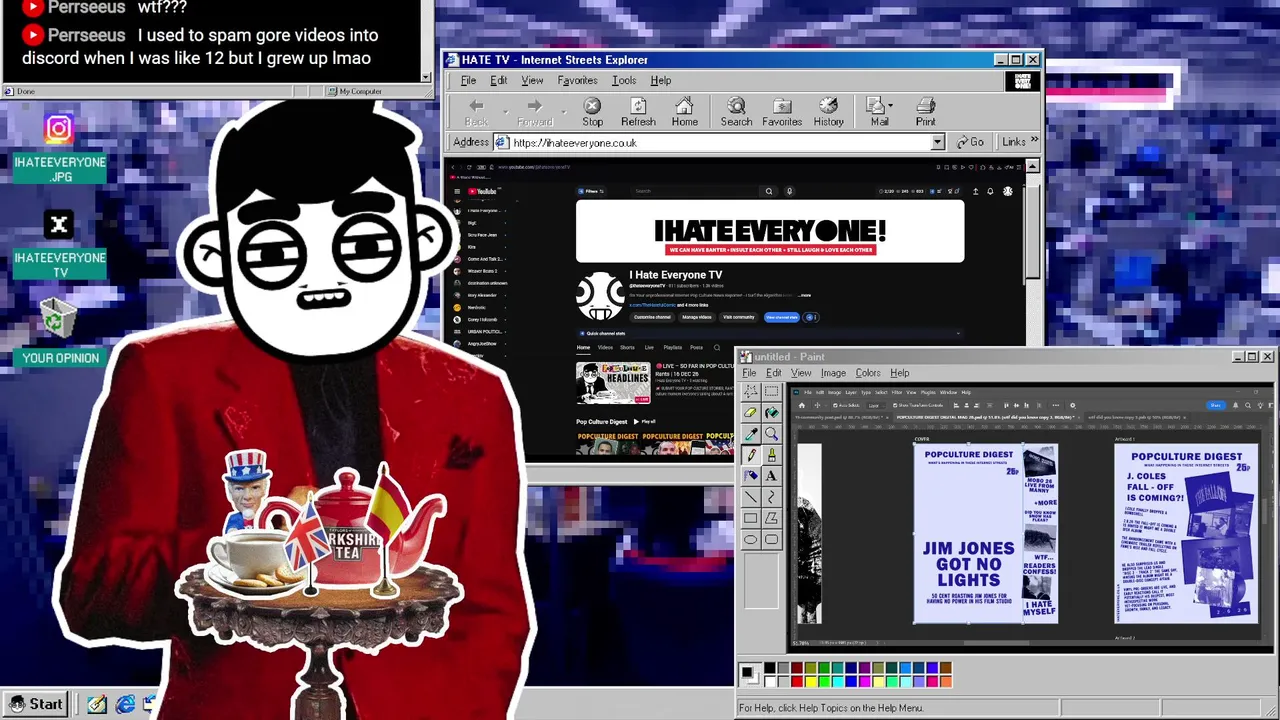Pick the red color in Paint palette

pos(797,681)
